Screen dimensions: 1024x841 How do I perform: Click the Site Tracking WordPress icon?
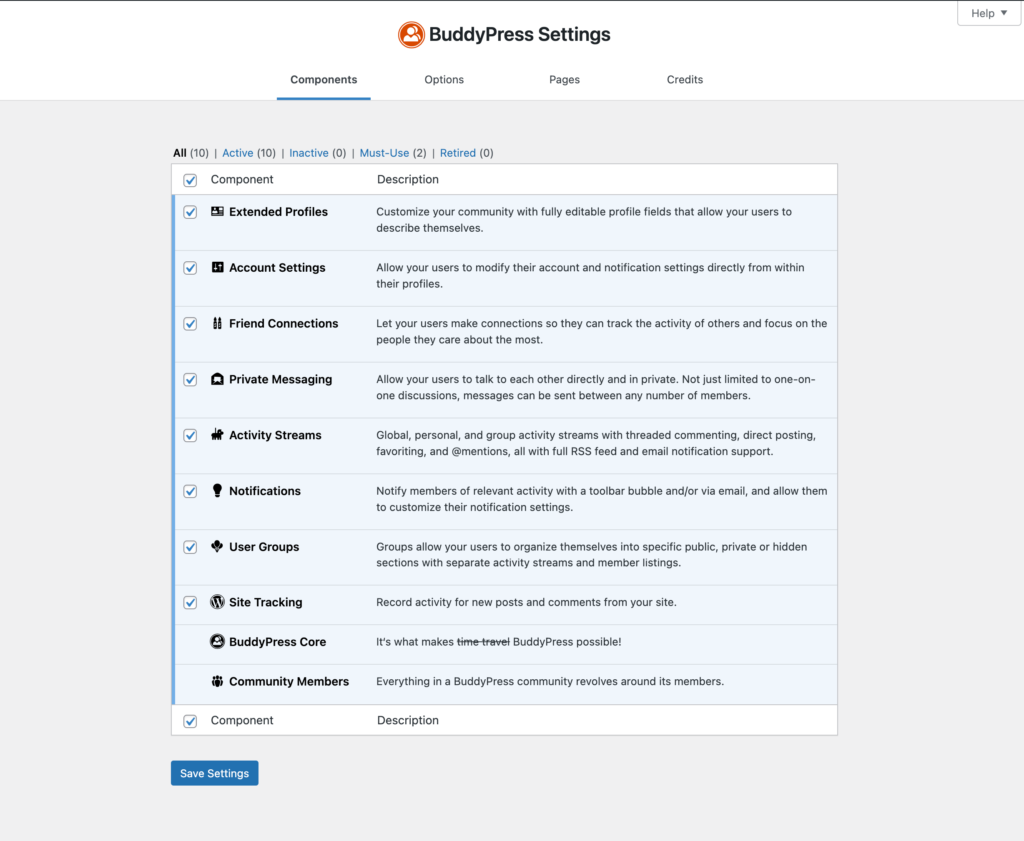217,602
